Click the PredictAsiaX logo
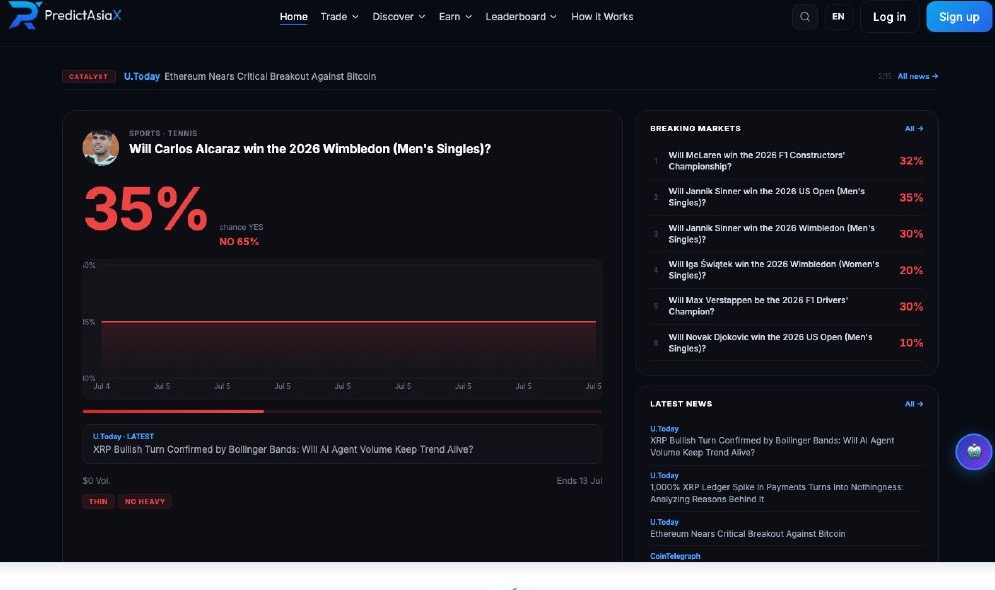995x590 pixels. [x=64, y=15]
